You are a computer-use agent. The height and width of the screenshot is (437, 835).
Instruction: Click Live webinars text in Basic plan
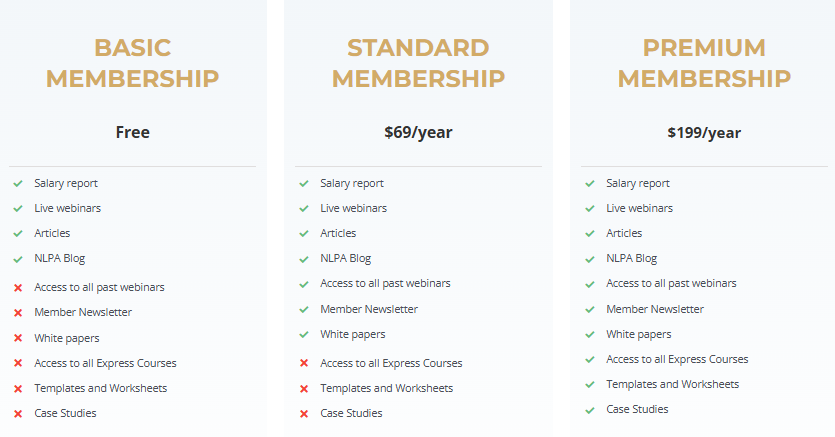[x=67, y=208]
